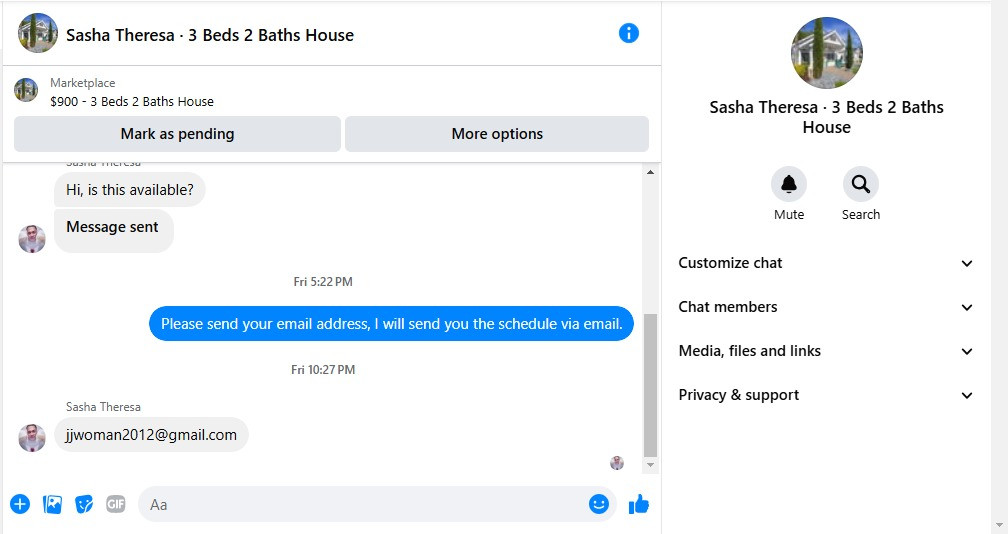This screenshot has width=1008, height=534.
Task: Expand the Chat members section
Action: coord(825,307)
